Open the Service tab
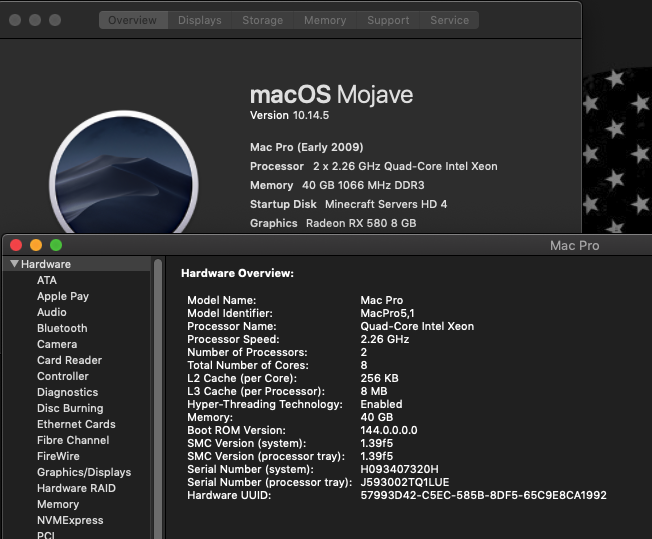The image size is (652, 539). [449, 20]
